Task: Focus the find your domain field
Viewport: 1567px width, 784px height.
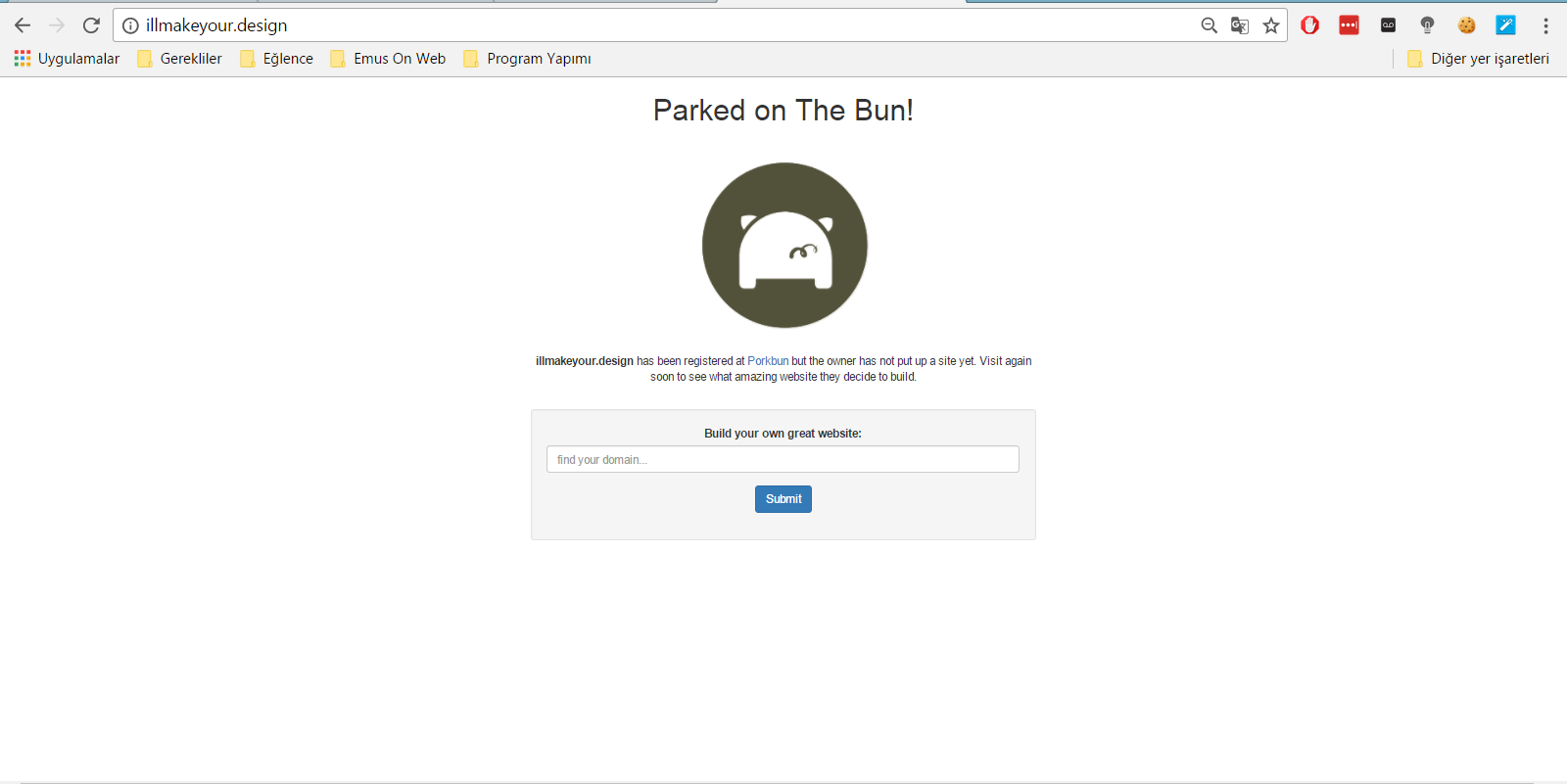Action: click(x=783, y=459)
